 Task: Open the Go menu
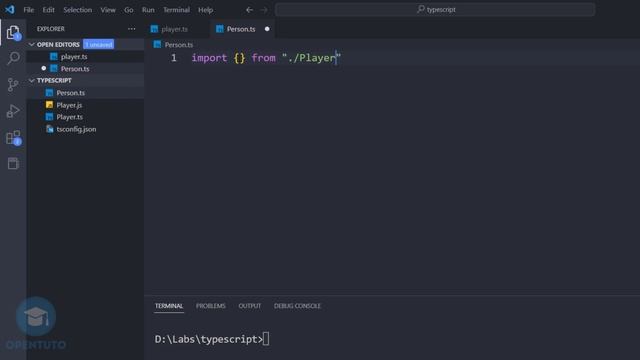(x=129, y=10)
